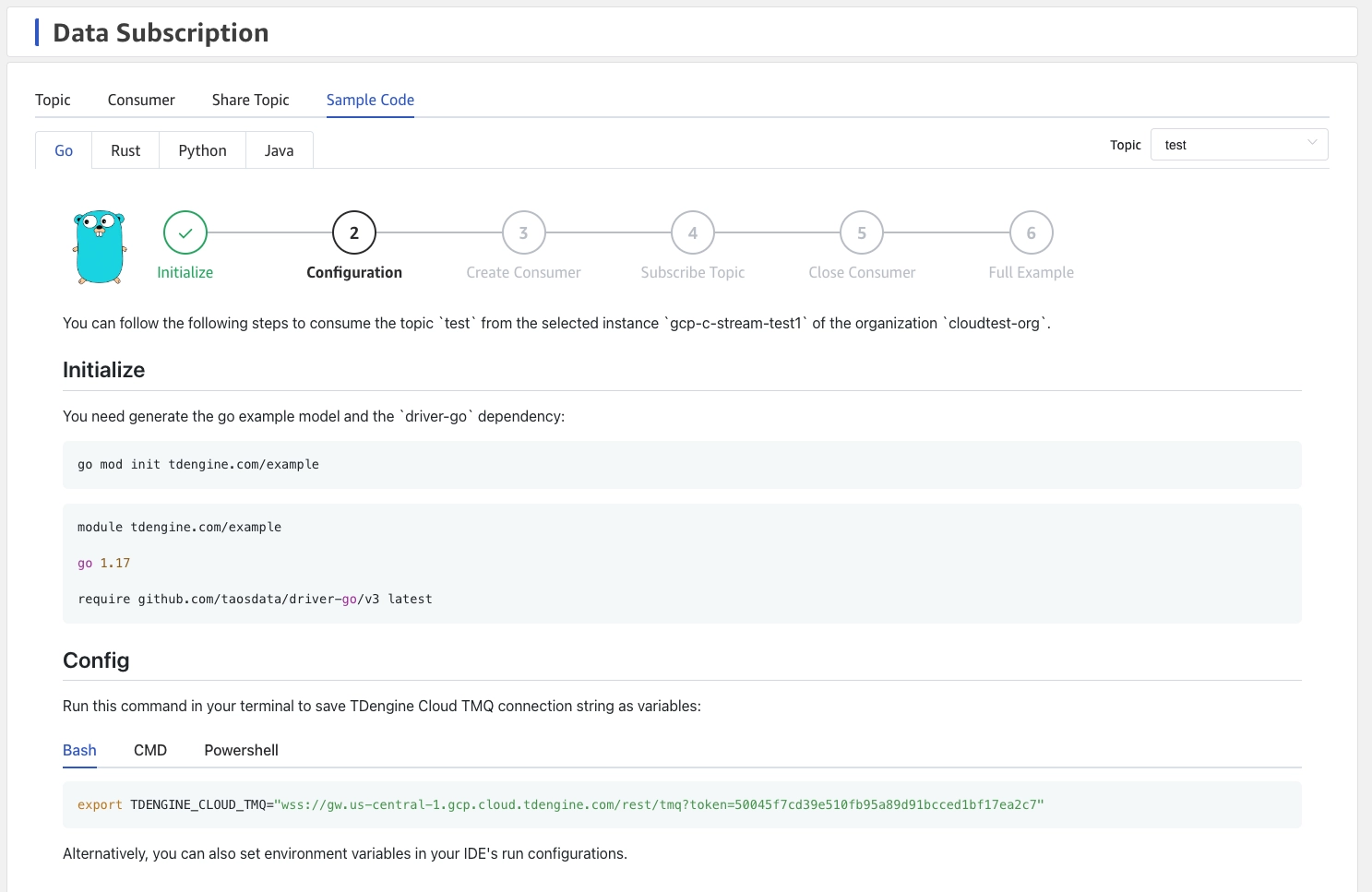Switch to the Consumer tab
1372x892 pixels.
(141, 100)
